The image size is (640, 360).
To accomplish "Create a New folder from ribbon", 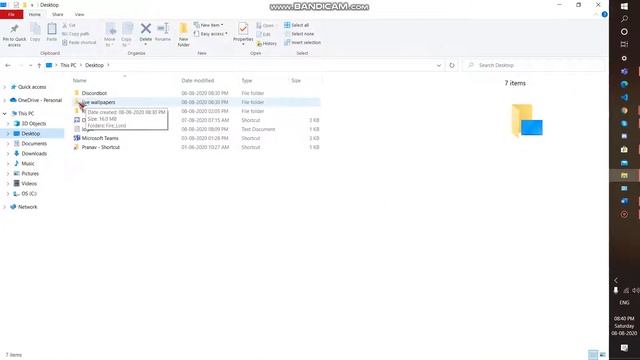I will (x=184, y=34).
